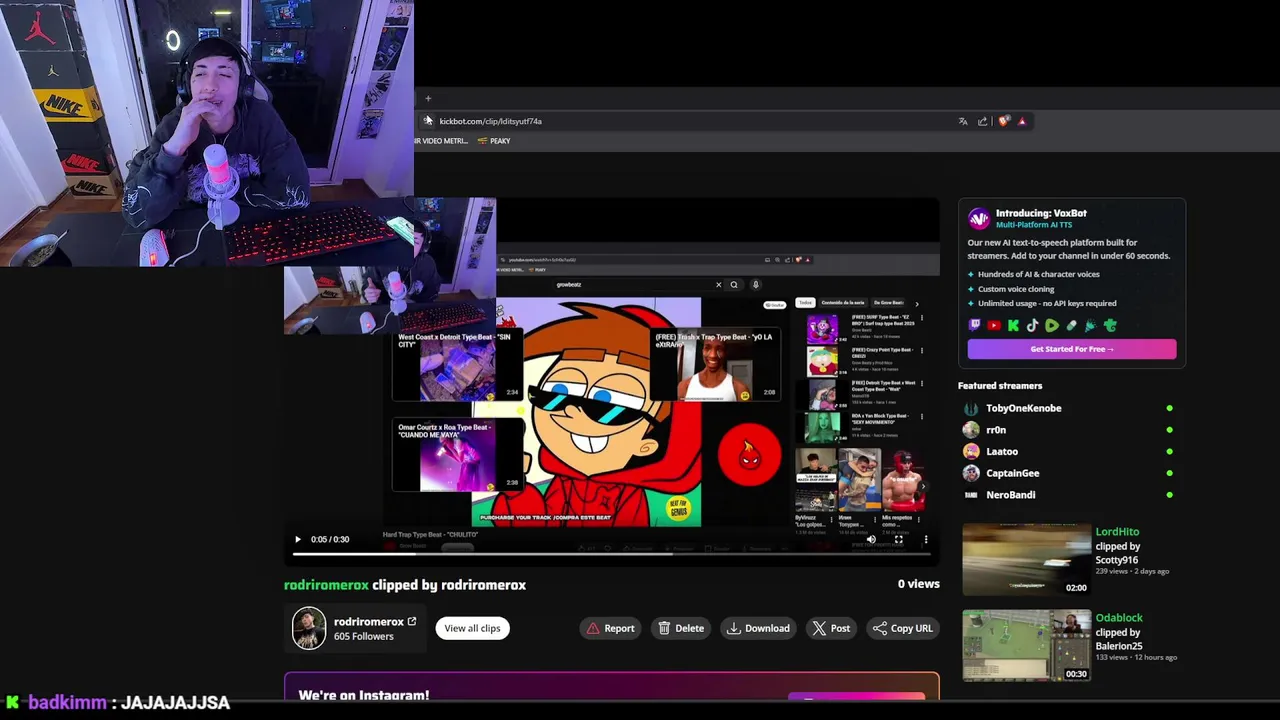Click the Odablock clip title link
Viewport: 1280px width, 720px height.
coord(1119,618)
